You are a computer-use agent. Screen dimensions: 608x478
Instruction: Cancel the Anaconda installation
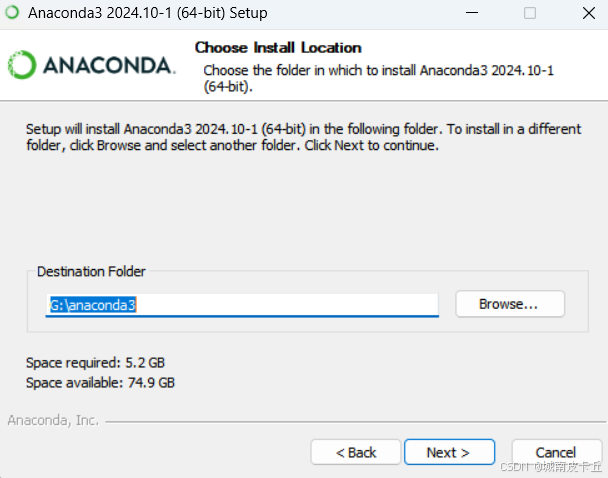[x=556, y=452]
